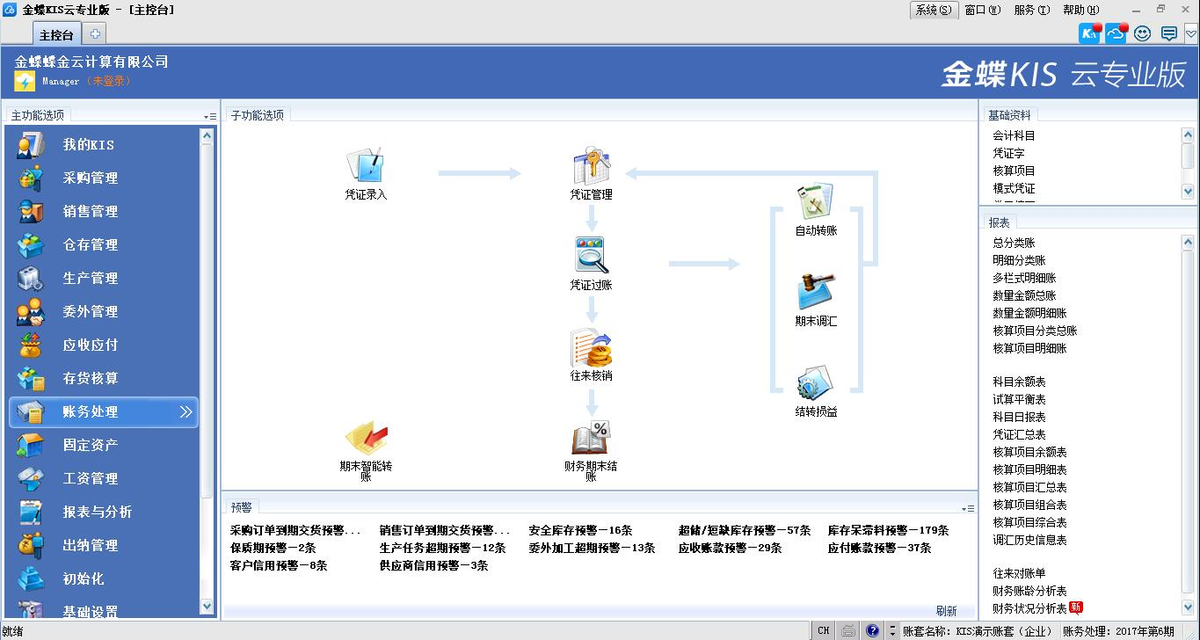Open the 财务期末结账 period closing icon
1200x640 pixels.
point(591,438)
